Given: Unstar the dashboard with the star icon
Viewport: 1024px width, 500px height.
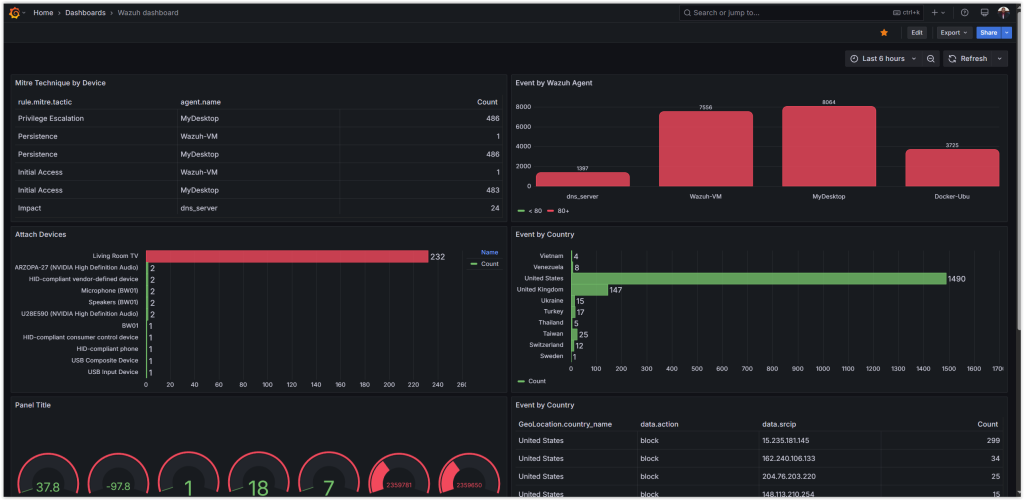Looking at the screenshot, I should pyautogui.click(x=884, y=33).
